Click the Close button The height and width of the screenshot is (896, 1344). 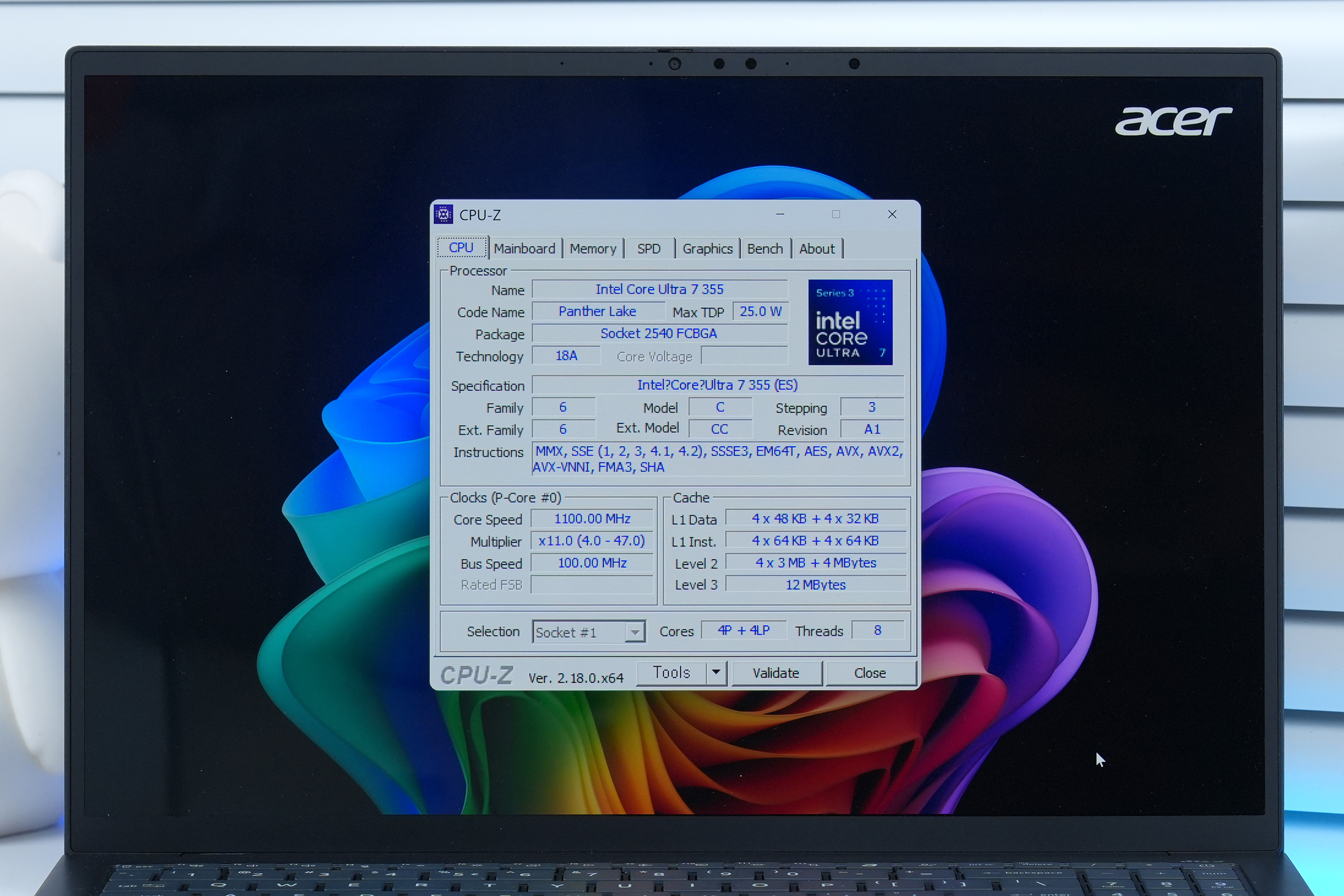point(870,673)
